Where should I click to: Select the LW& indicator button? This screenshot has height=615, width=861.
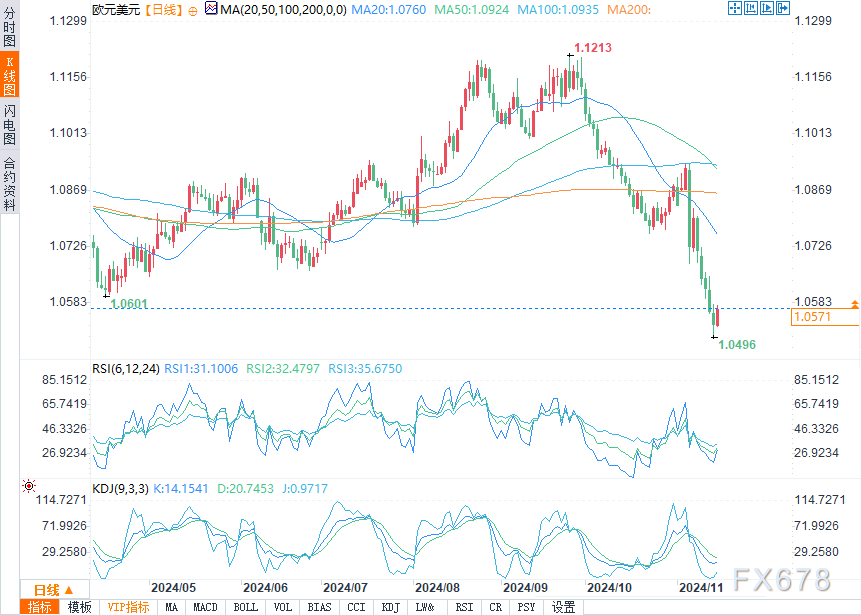(x=425, y=607)
